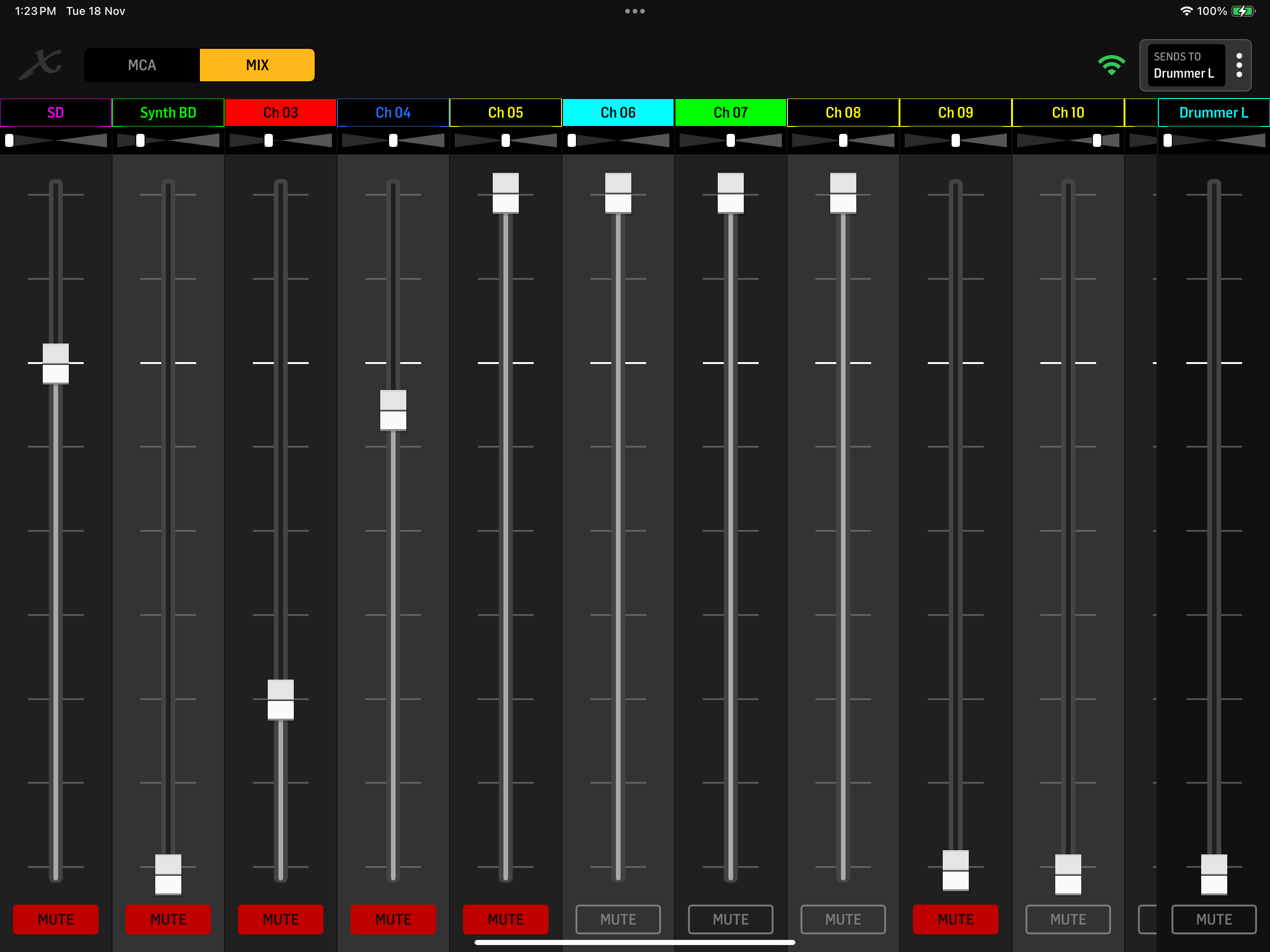Mute channel Ch 06
Image resolution: width=1270 pixels, height=952 pixels.
(x=618, y=919)
